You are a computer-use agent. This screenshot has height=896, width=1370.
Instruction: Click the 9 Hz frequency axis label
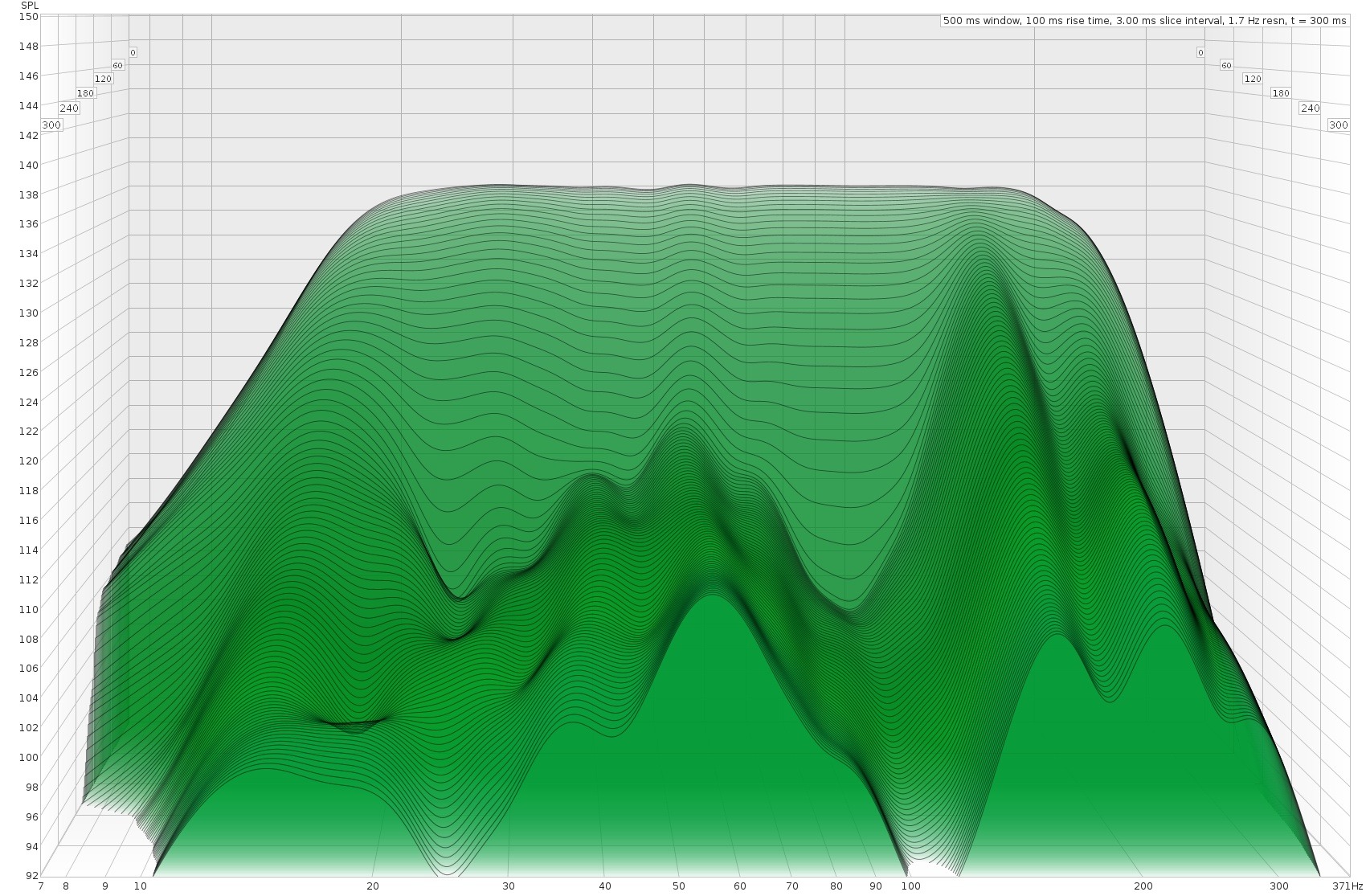click(x=105, y=886)
